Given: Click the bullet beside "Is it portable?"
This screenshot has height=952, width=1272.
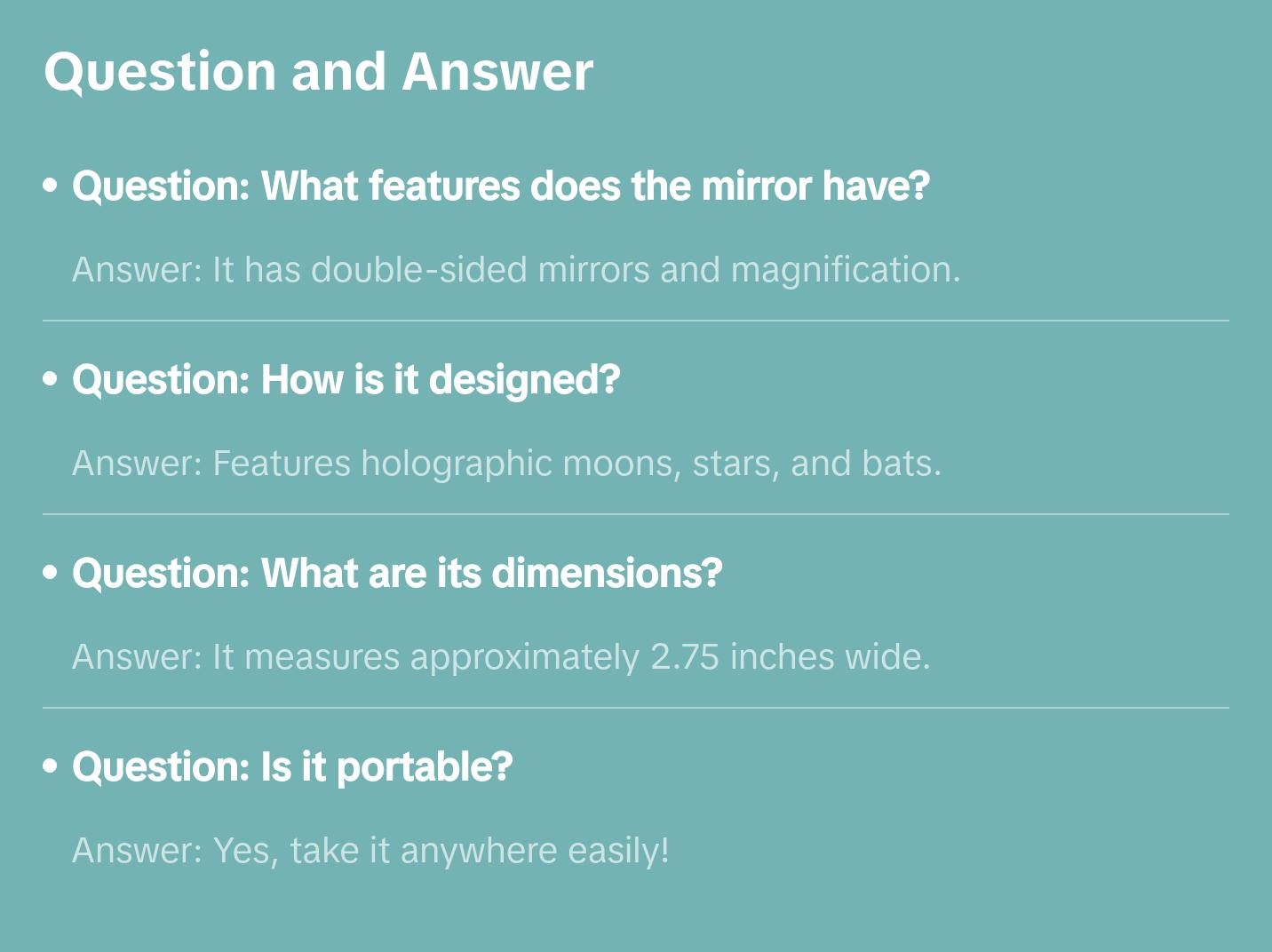Looking at the screenshot, I should tap(51, 766).
